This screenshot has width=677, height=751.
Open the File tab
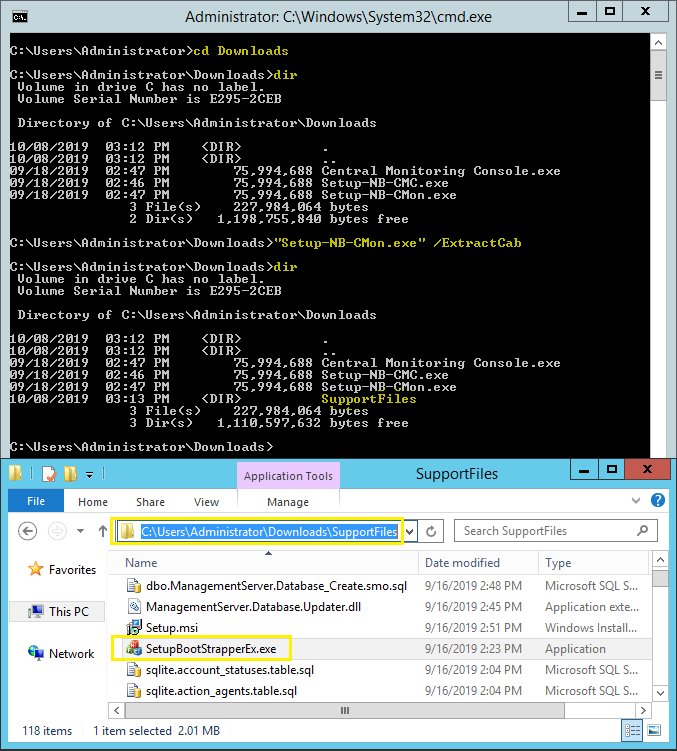coord(36,501)
